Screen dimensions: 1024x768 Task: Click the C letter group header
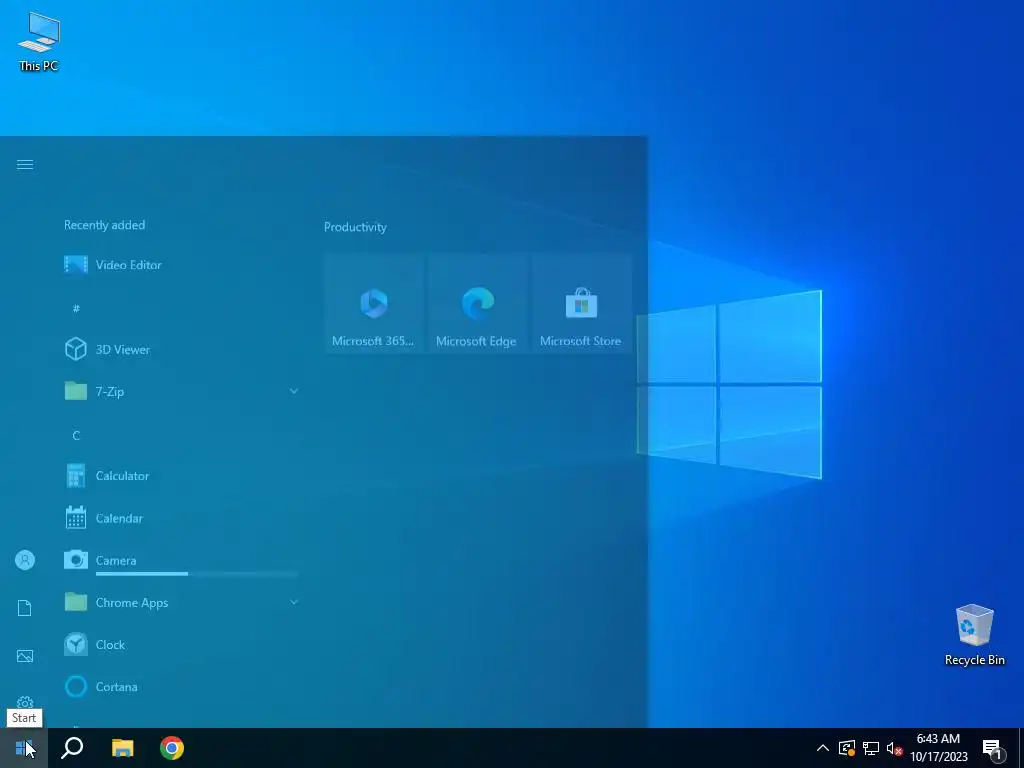click(x=76, y=436)
